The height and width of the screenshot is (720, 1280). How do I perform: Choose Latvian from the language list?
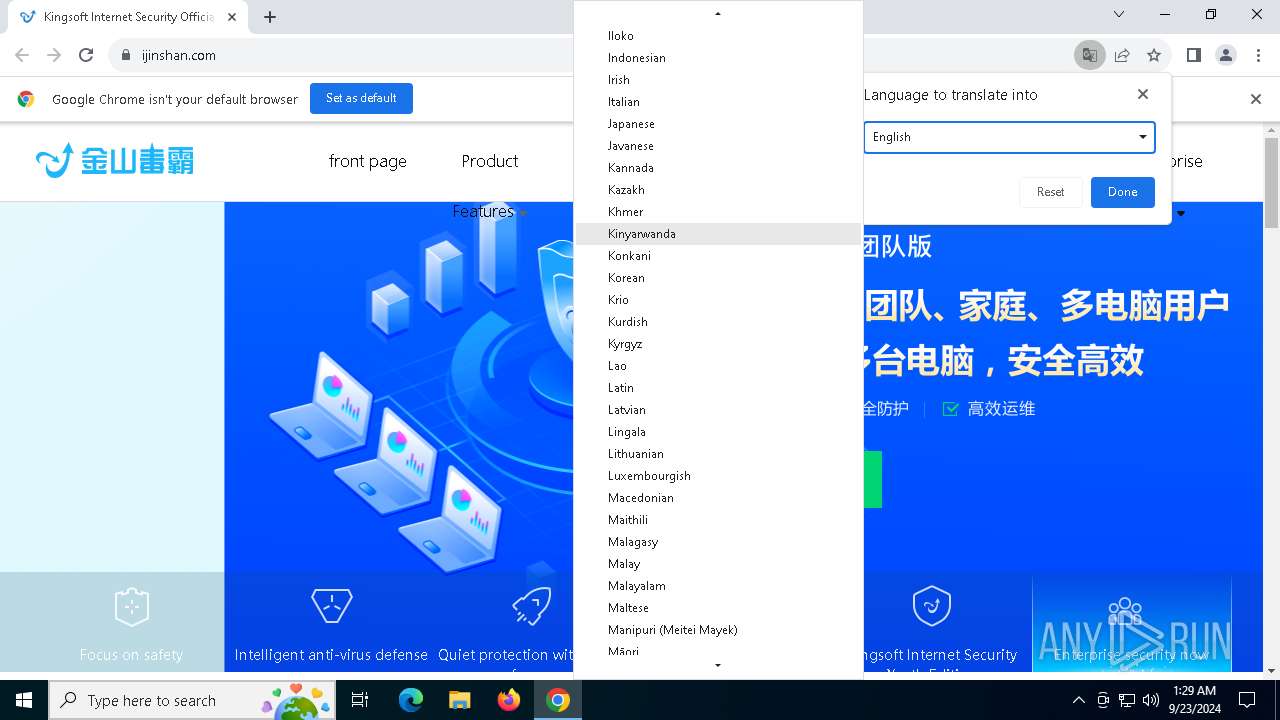click(718, 410)
